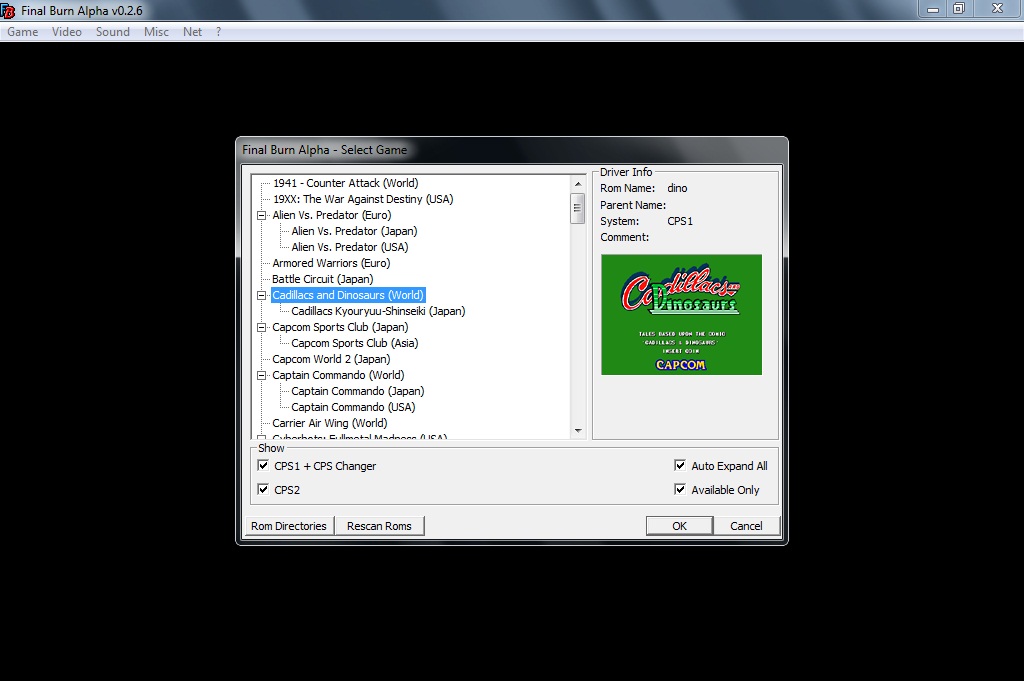Click the Final Burn Alpha title bar icon

pos(8,10)
